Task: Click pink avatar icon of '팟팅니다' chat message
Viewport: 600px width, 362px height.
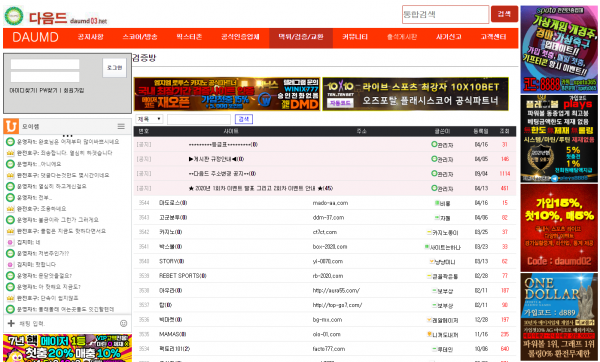Action: tap(10, 264)
